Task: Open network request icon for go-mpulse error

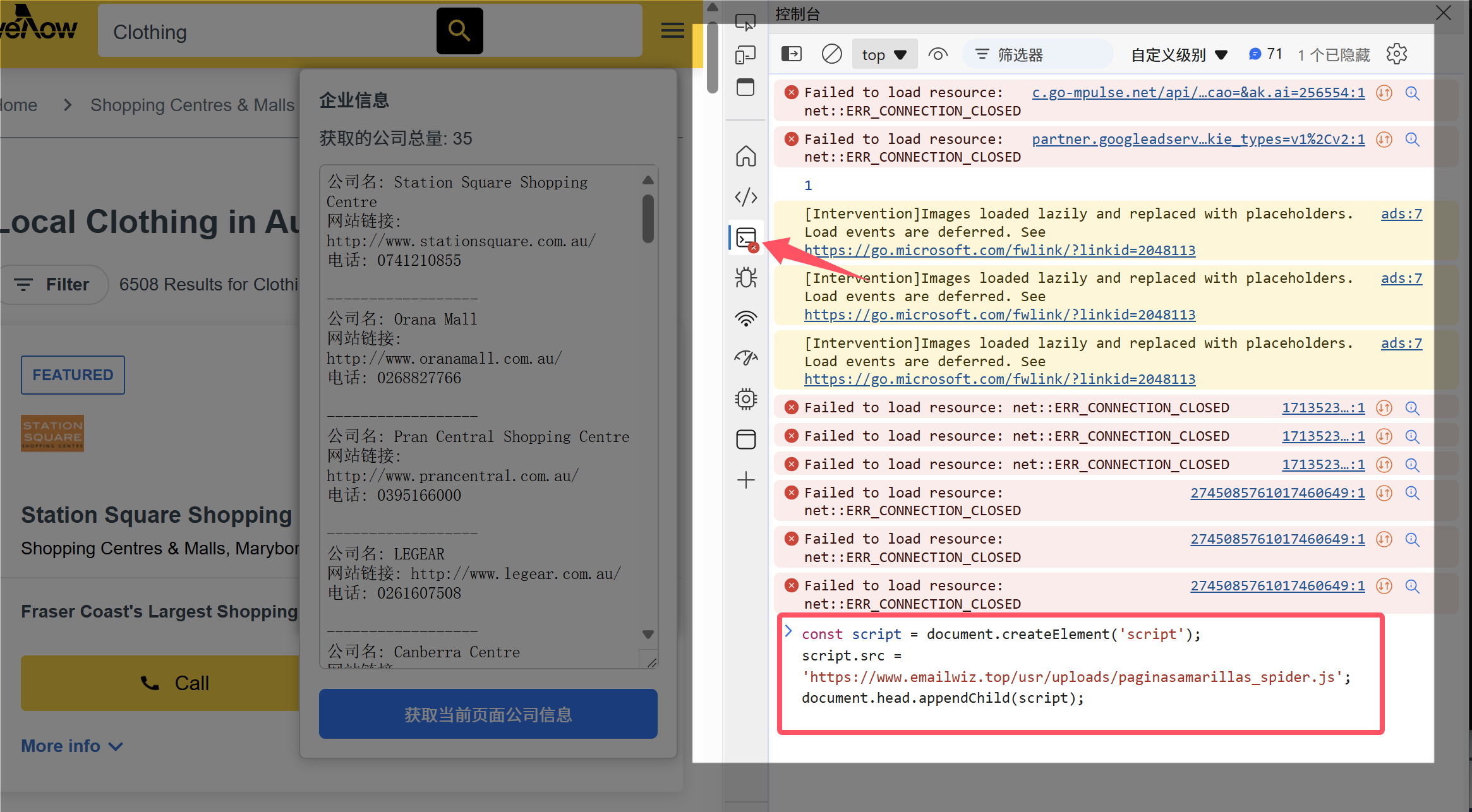Action: [1384, 93]
